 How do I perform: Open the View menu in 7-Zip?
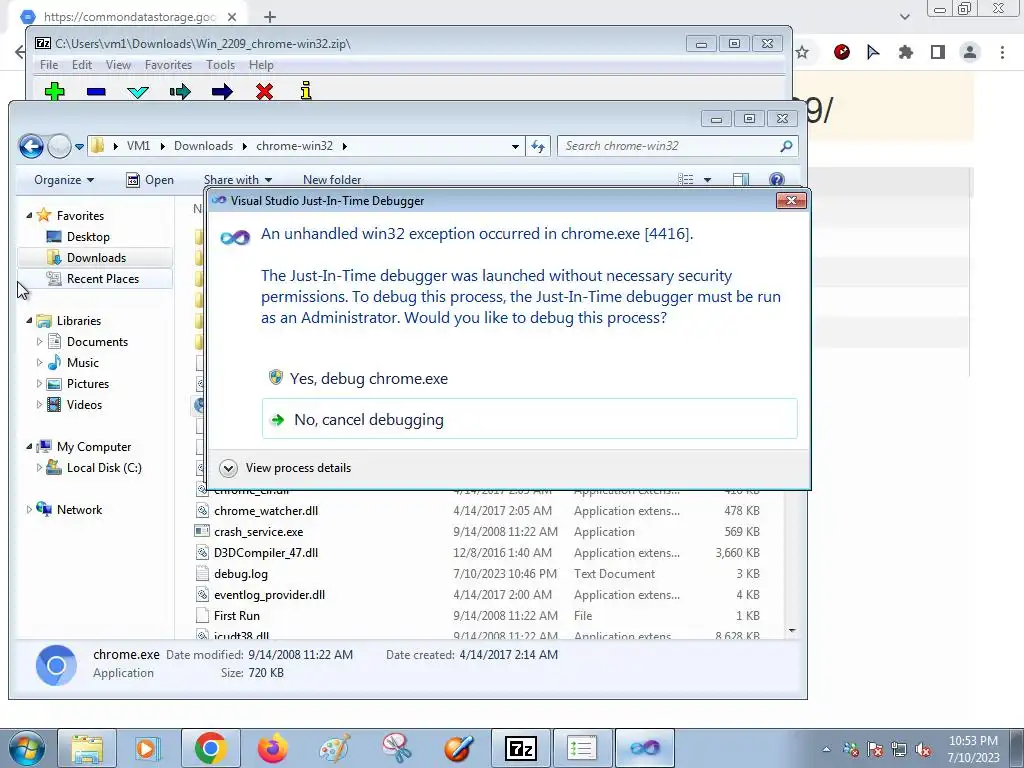click(x=118, y=65)
